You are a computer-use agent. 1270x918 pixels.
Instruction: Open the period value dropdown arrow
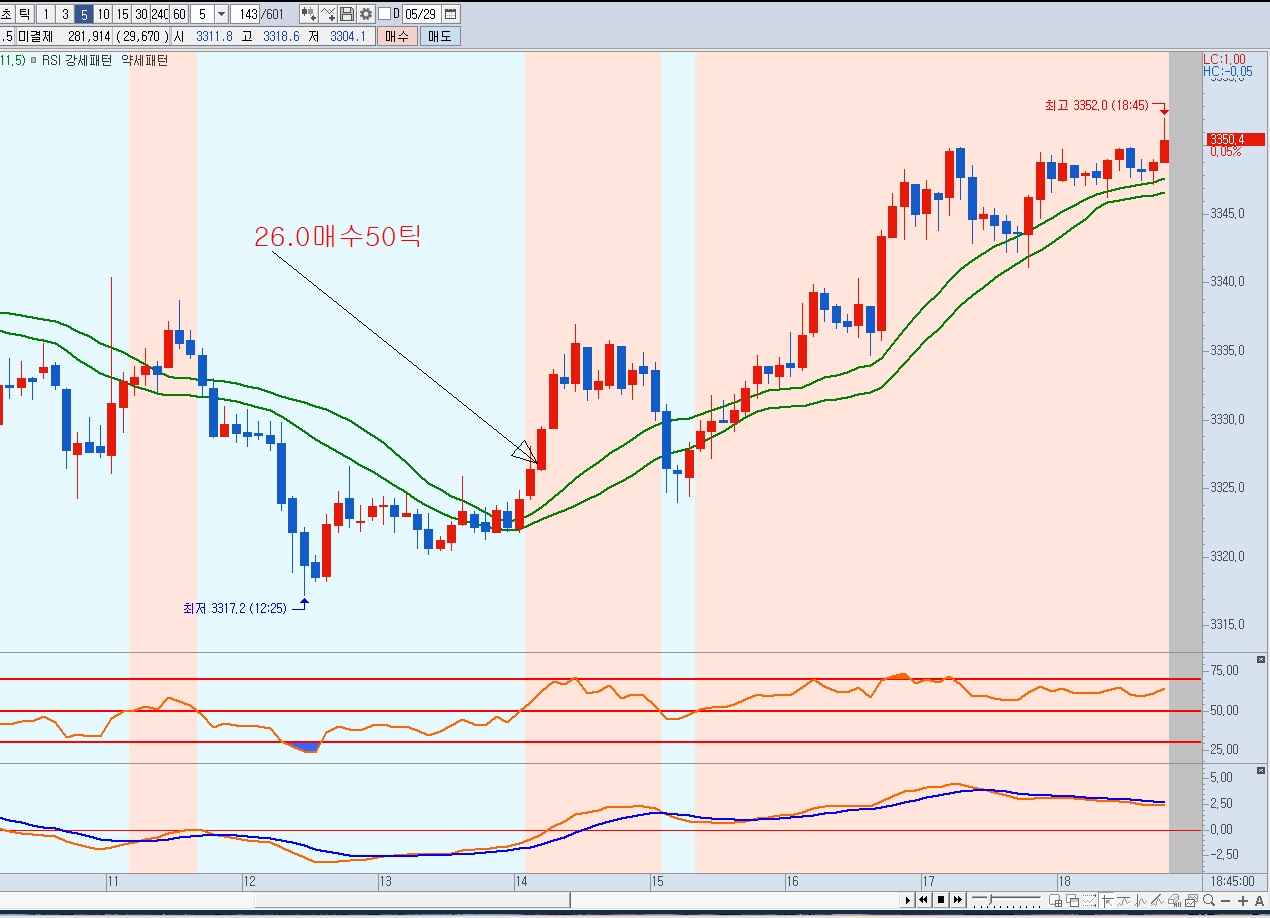(221, 14)
